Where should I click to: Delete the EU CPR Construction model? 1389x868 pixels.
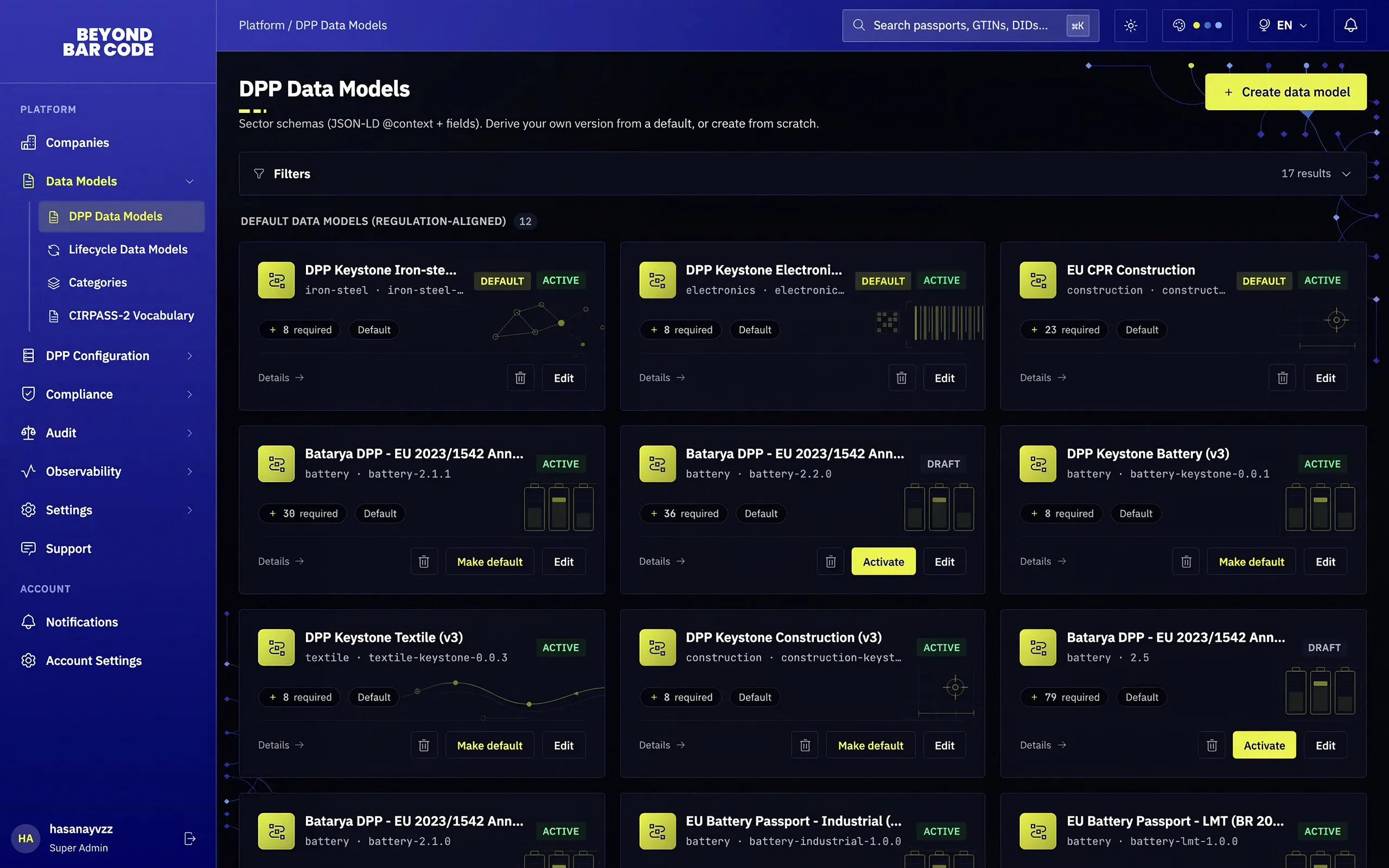pyautogui.click(x=1282, y=378)
